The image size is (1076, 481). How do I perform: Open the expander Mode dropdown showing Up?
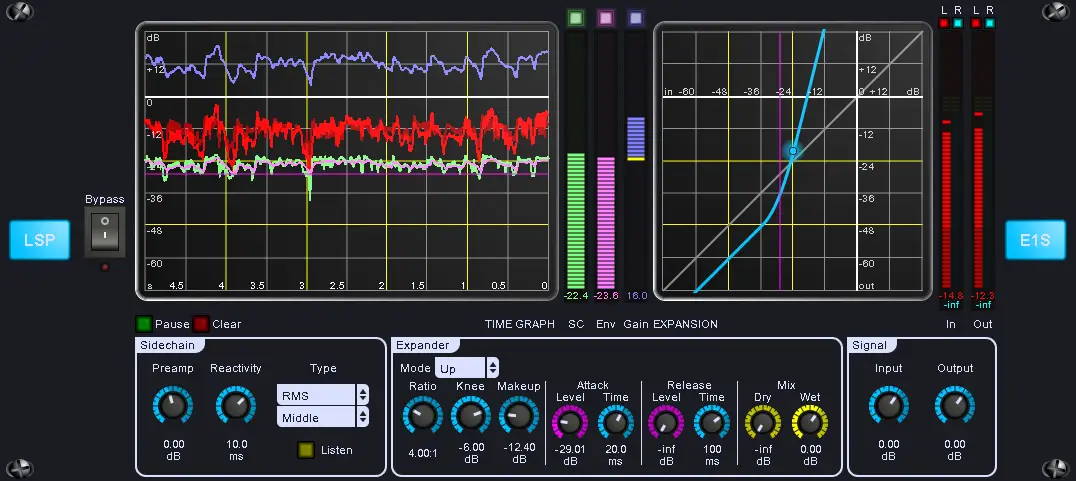[x=467, y=368]
